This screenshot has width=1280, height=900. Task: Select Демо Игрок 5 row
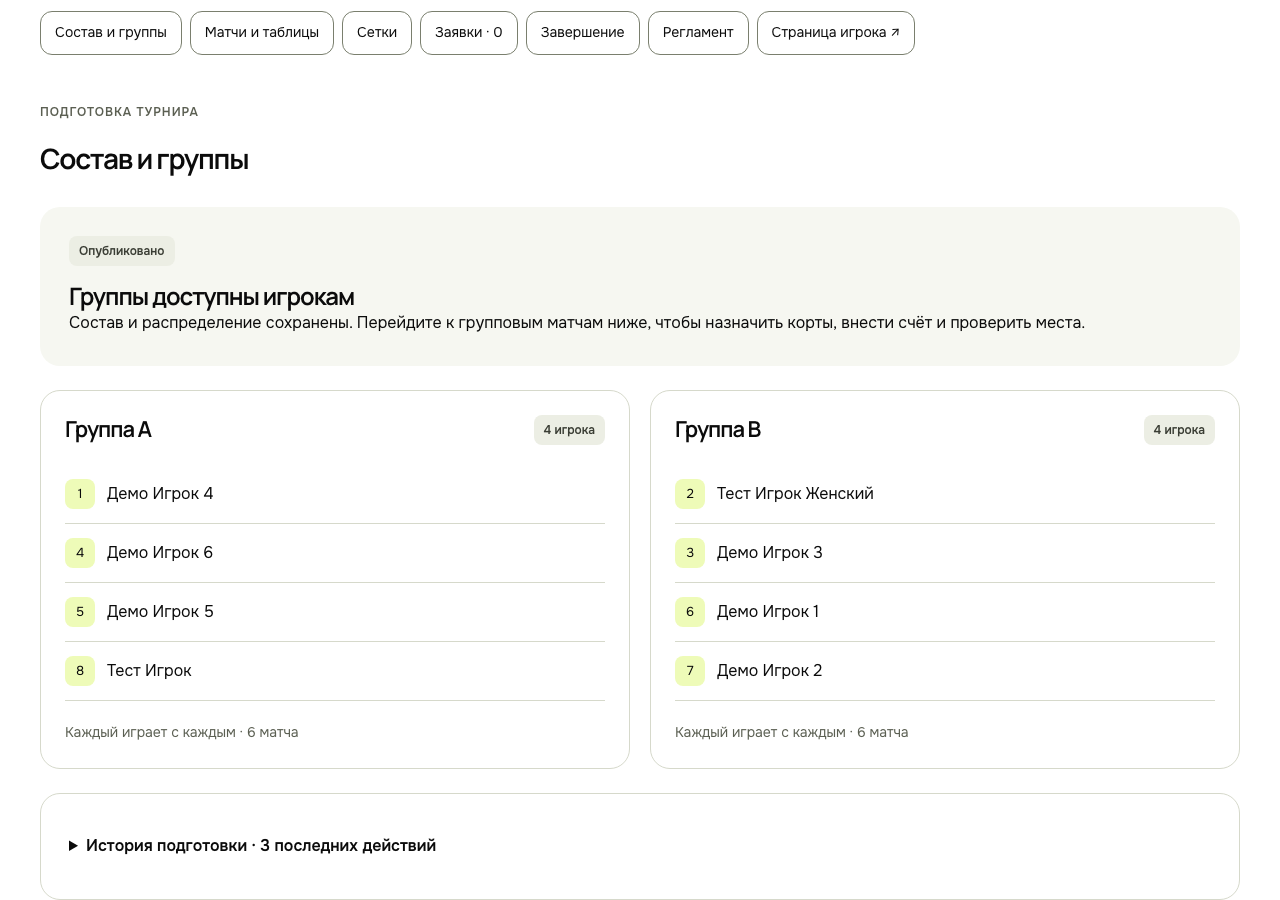[x=335, y=612]
